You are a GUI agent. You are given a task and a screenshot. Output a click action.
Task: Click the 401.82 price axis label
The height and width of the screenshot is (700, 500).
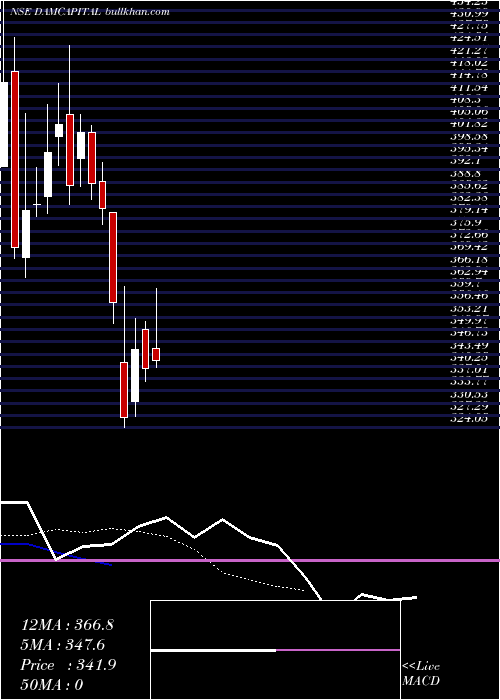tap(469, 124)
